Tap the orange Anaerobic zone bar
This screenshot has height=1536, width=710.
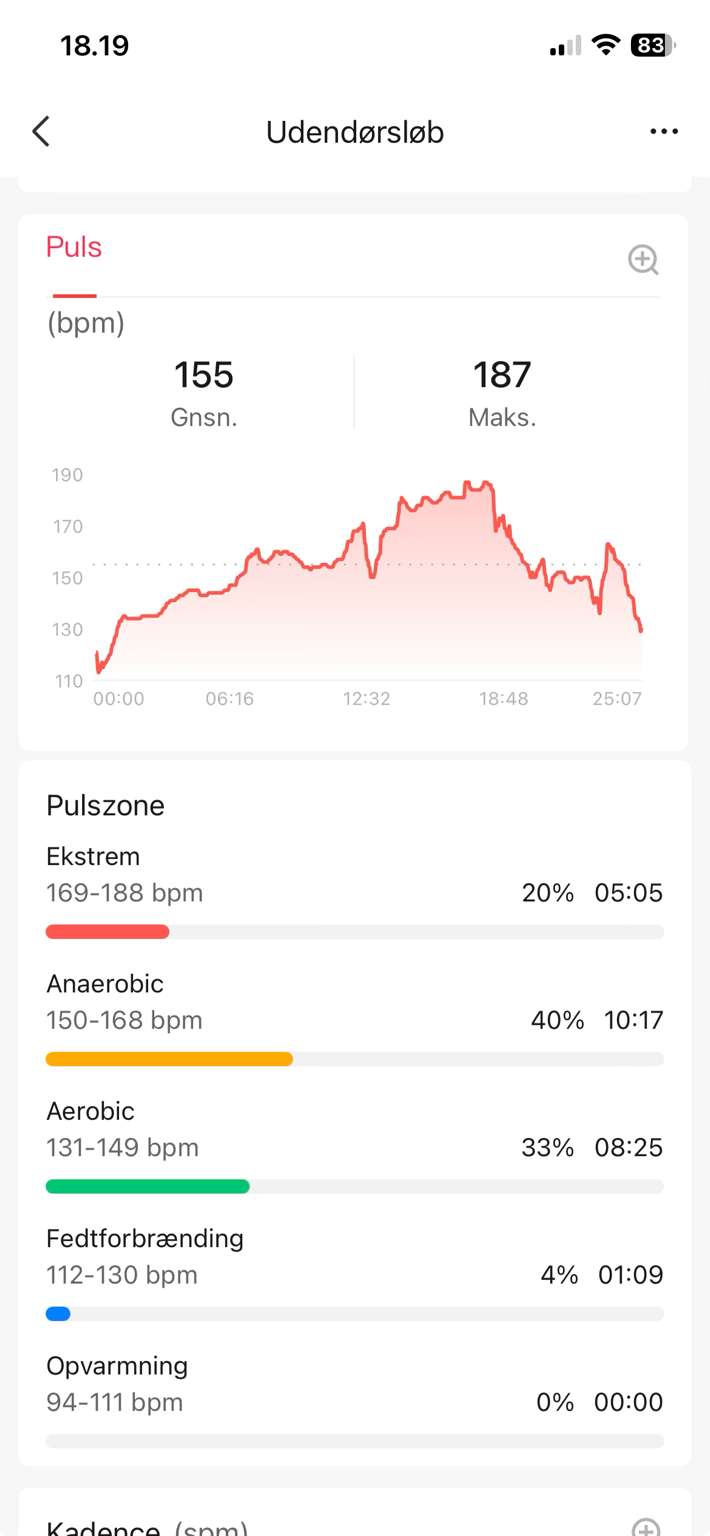pyautogui.click(x=169, y=1059)
